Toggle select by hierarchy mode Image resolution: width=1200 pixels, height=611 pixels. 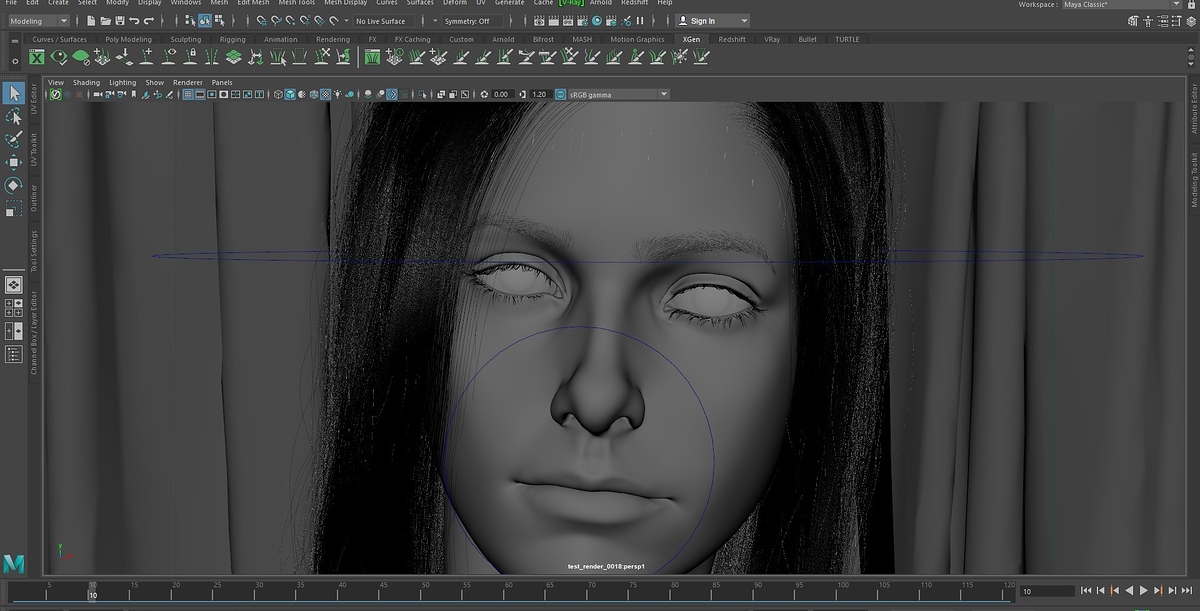click(x=191, y=21)
